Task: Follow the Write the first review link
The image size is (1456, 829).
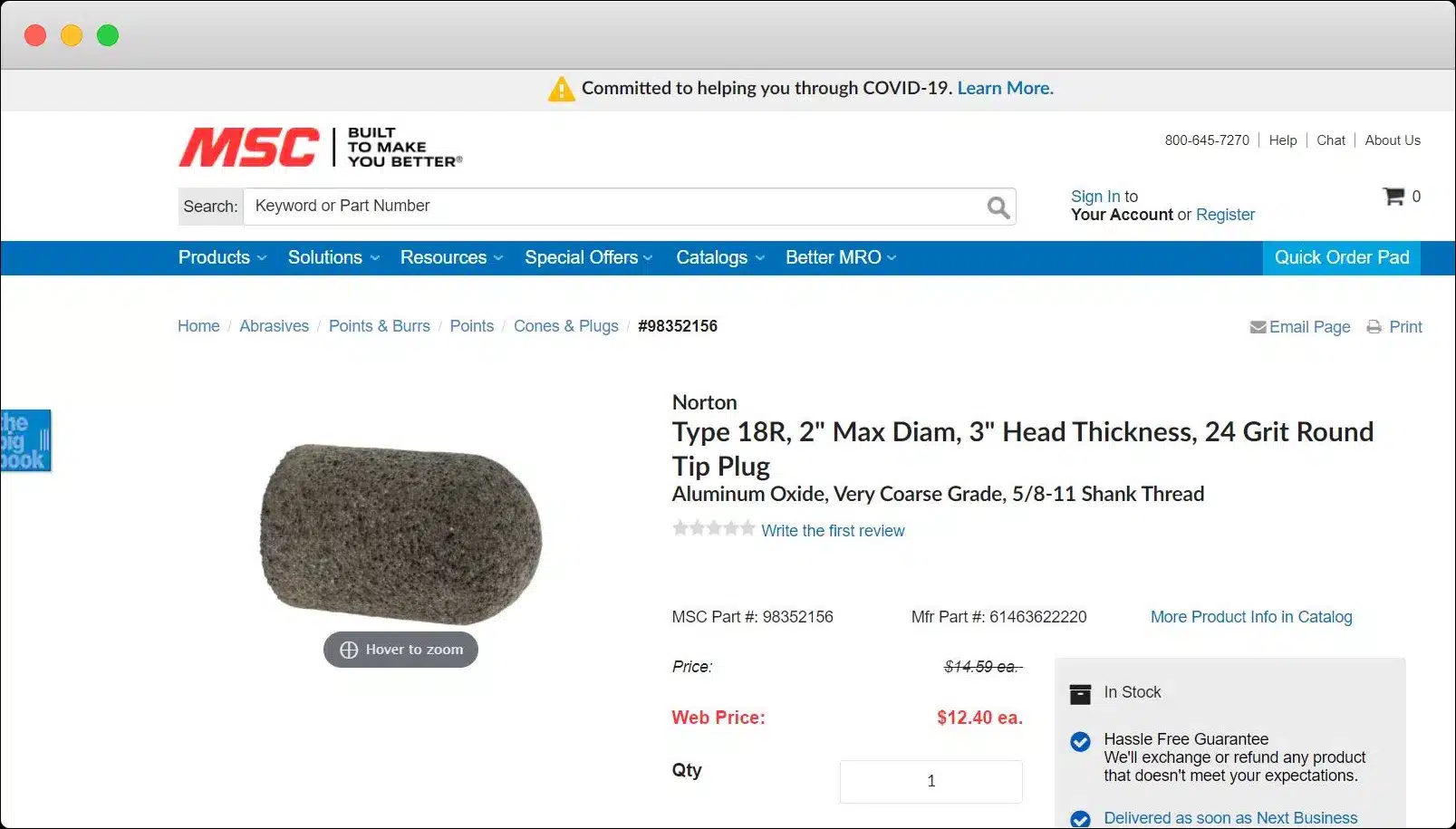Action: click(833, 531)
